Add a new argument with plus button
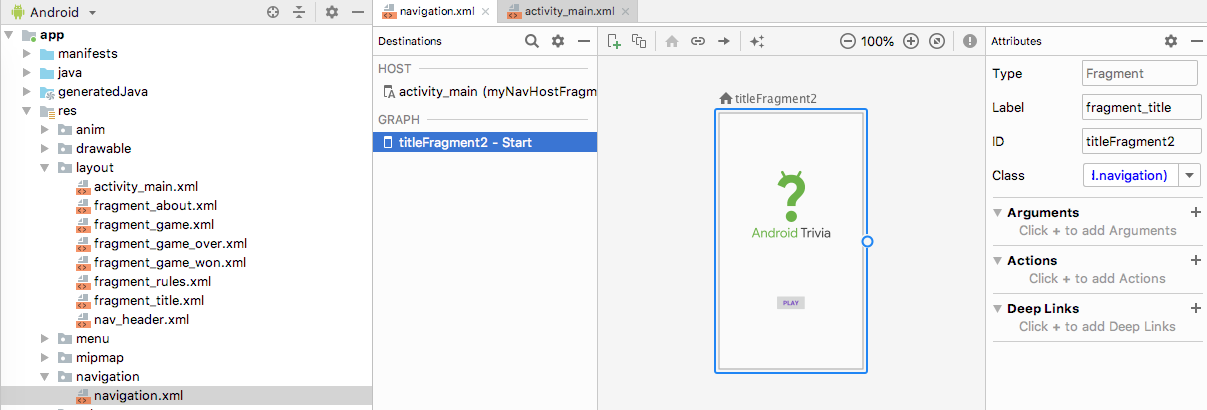 click(x=1195, y=213)
